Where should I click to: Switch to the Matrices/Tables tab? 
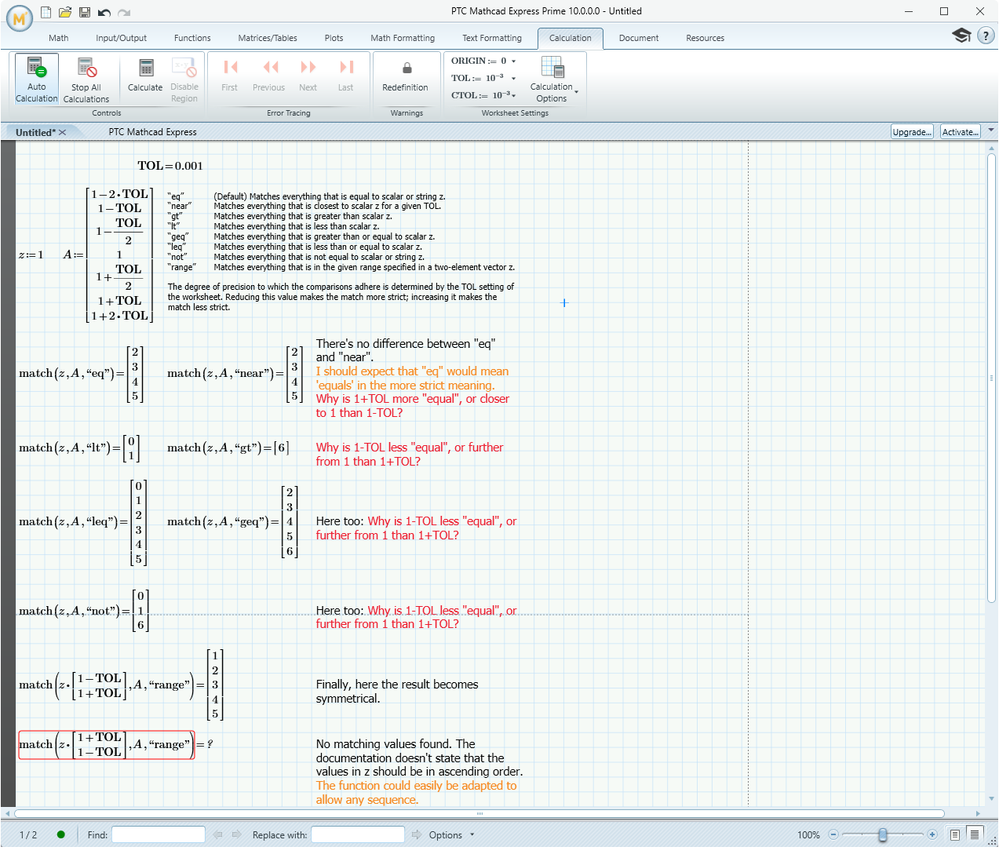click(267, 38)
